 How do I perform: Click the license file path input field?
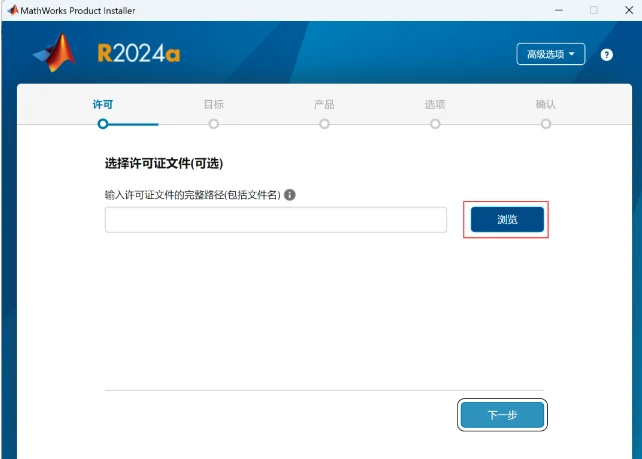pos(276,220)
